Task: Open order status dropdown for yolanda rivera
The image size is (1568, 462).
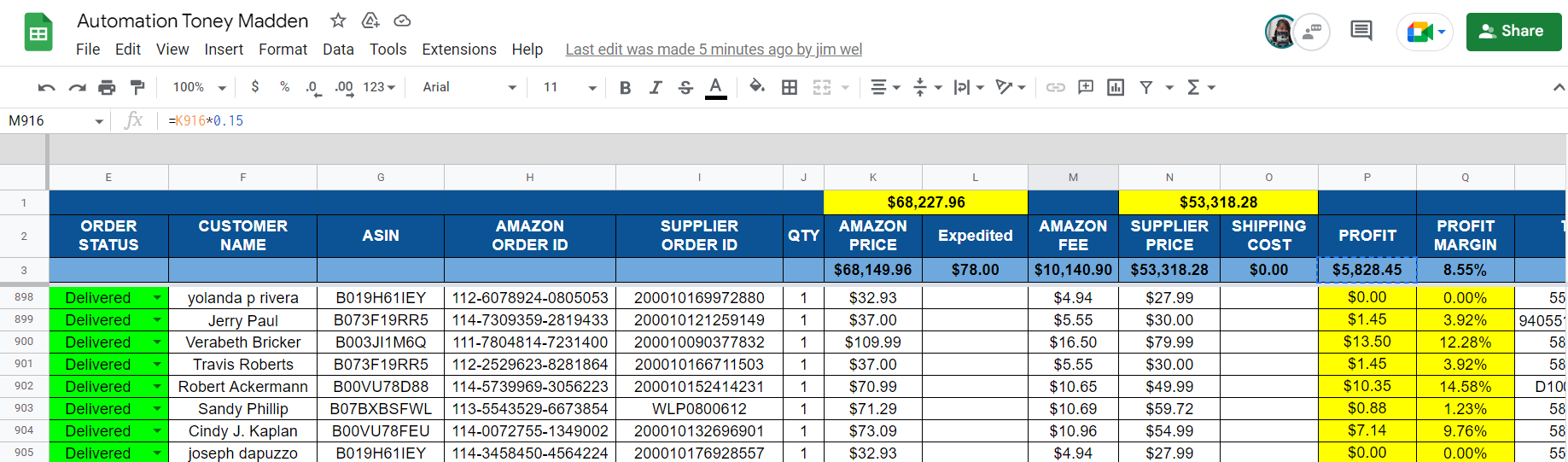Action: click(x=157, y=297)
